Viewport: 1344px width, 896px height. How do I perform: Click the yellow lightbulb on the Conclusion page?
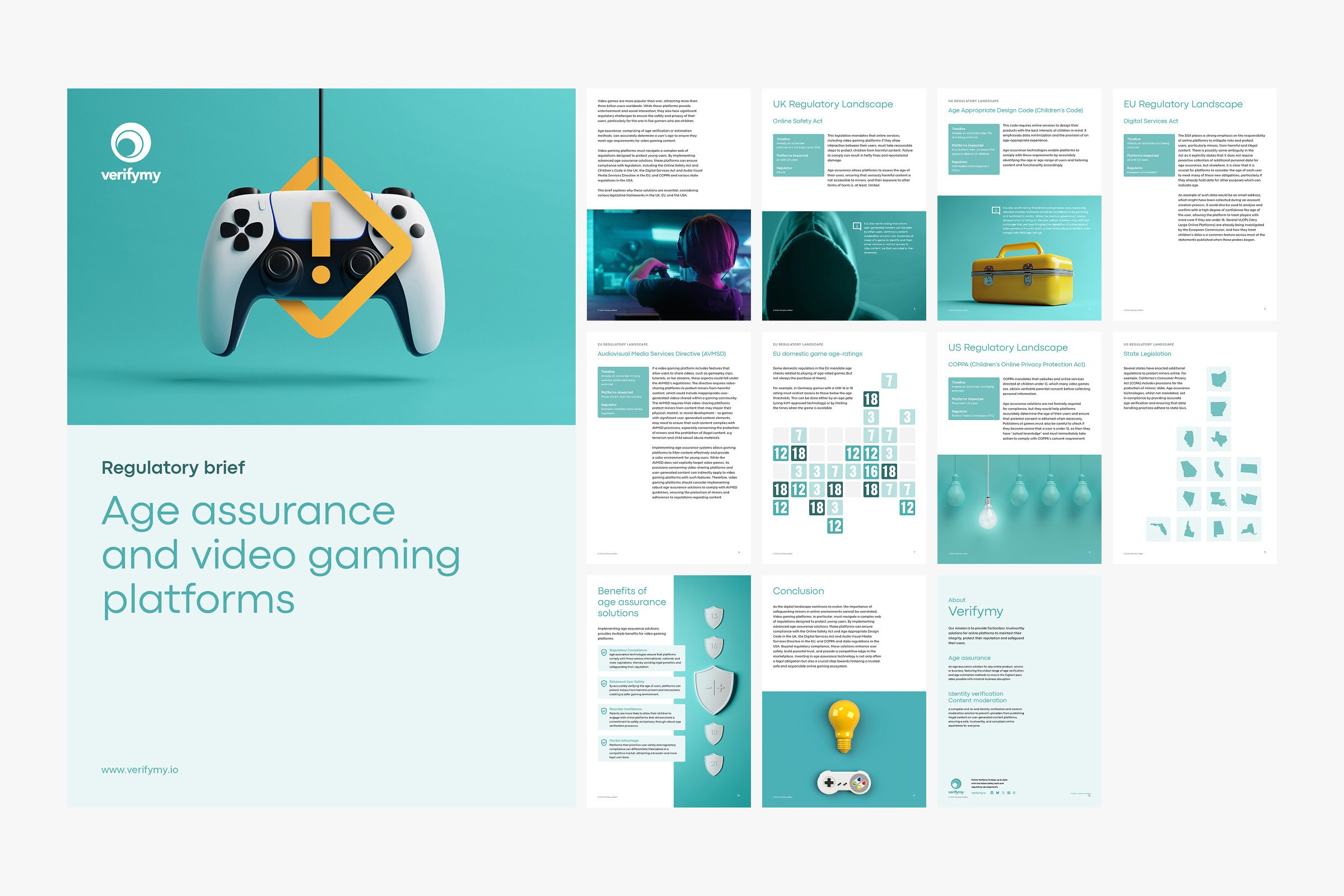844,726
